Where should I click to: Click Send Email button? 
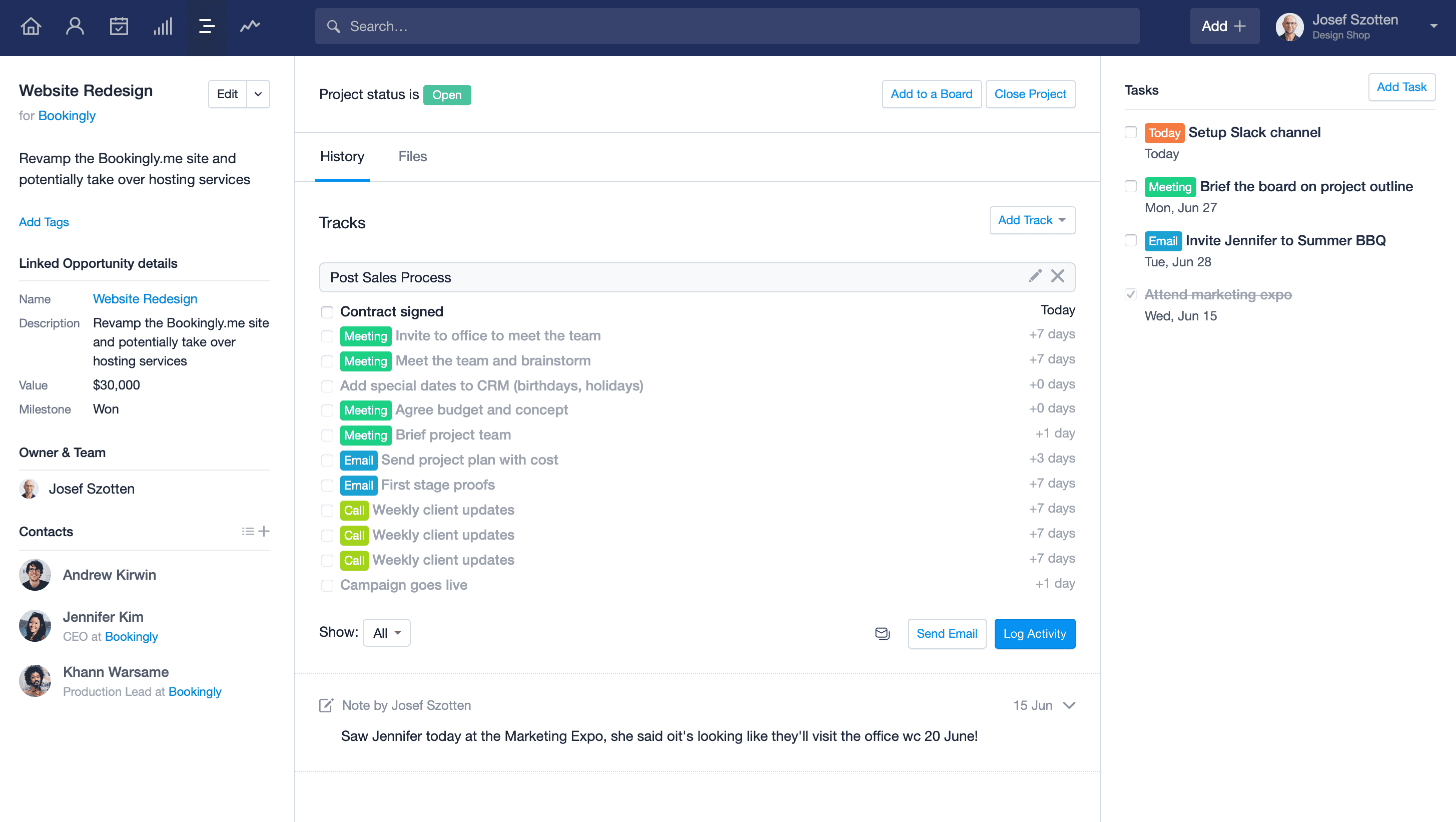[947, 634]
